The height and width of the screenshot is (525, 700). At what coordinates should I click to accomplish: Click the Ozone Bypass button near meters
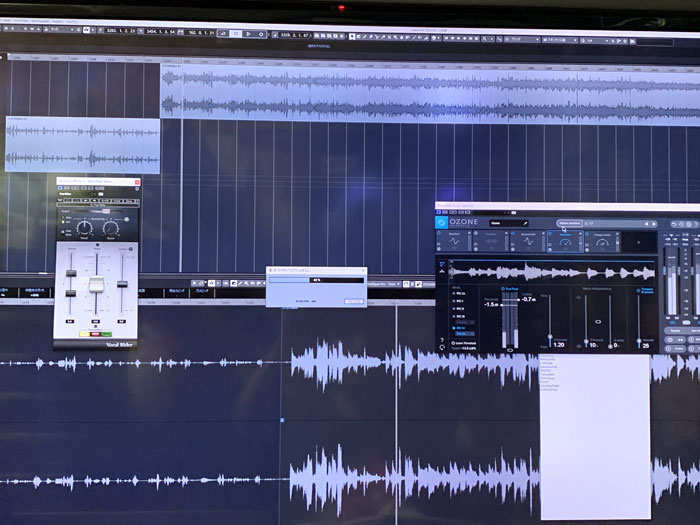[675, 331]
